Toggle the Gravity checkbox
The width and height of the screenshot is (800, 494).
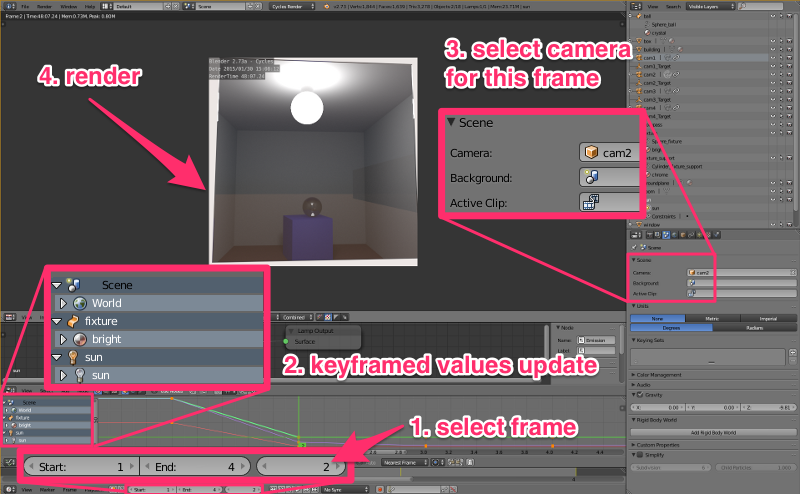tap(640, 395)
